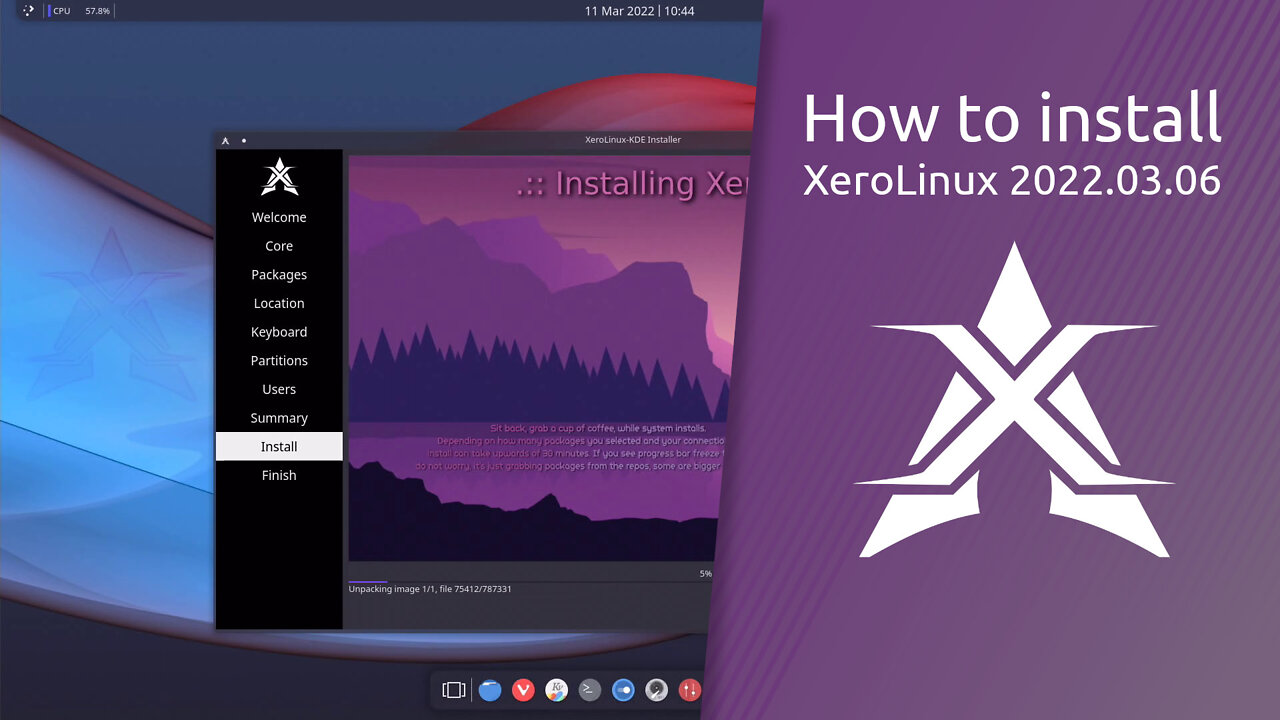Click the pin dot button in installer titlebar
The height and width of the screenshot is (720, 1280).
[244, 140]
